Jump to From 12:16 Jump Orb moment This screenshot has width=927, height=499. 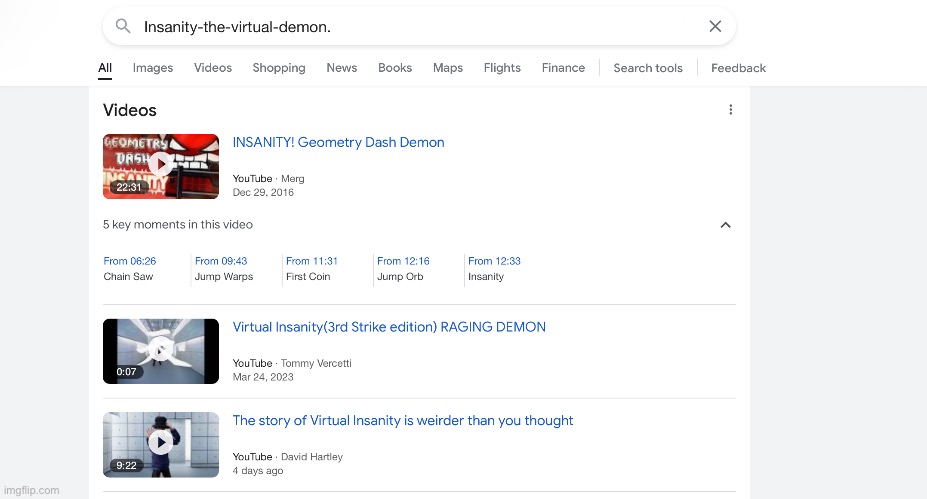pos(403,269)
